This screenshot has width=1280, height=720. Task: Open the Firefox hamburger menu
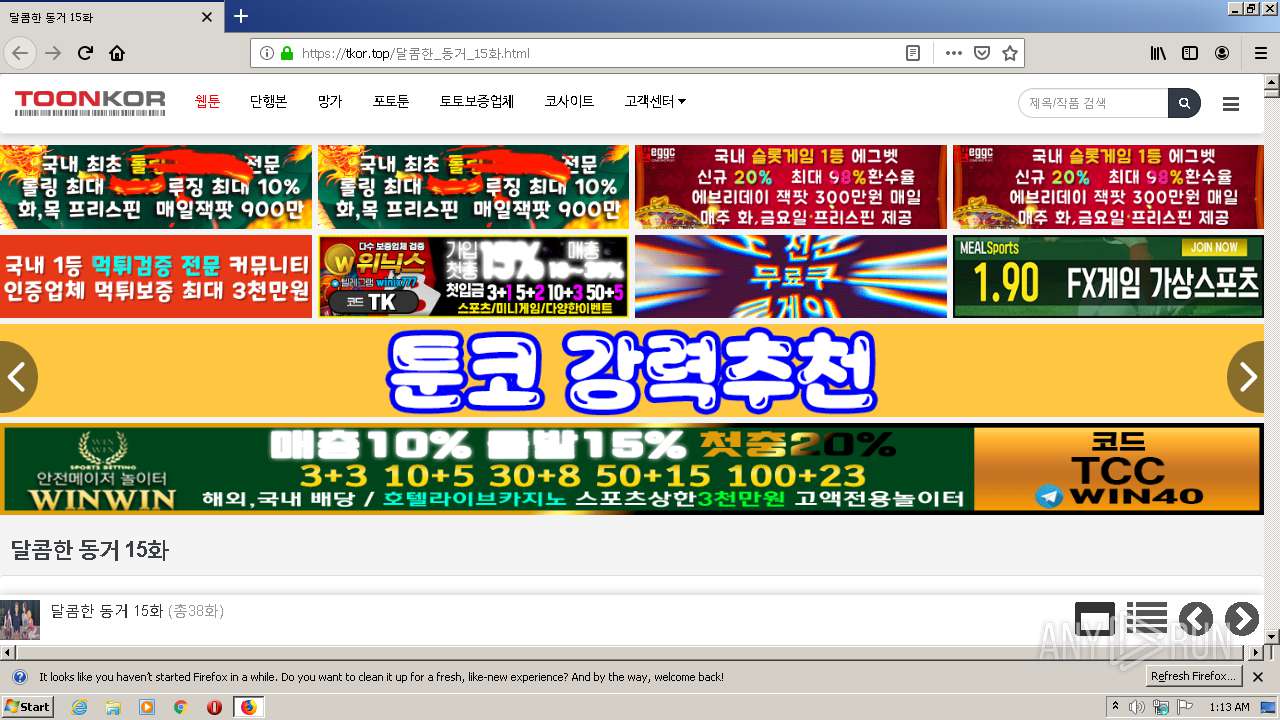click(1260, 53)
